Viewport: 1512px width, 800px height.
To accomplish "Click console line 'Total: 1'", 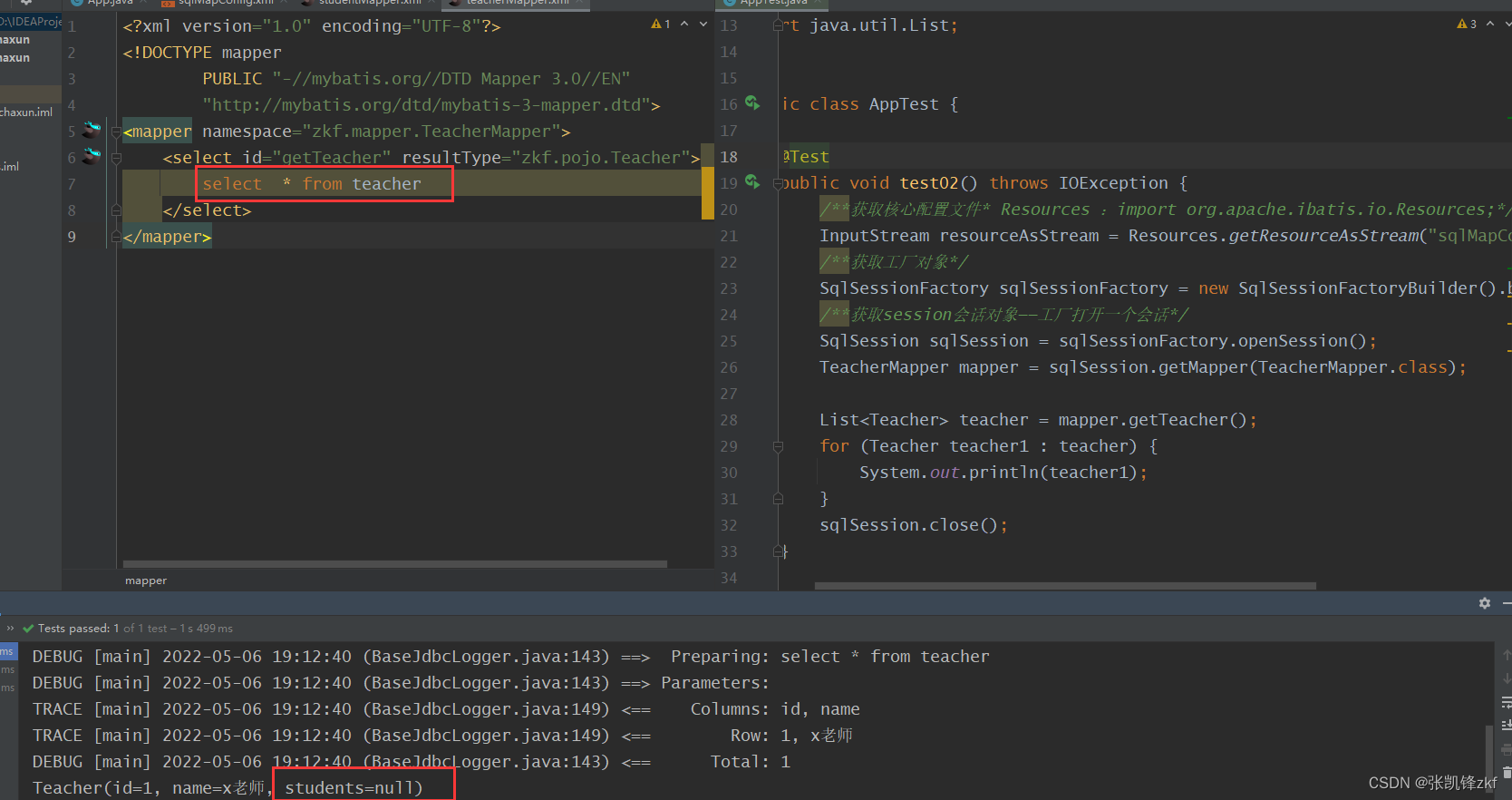I will point(751,762).
